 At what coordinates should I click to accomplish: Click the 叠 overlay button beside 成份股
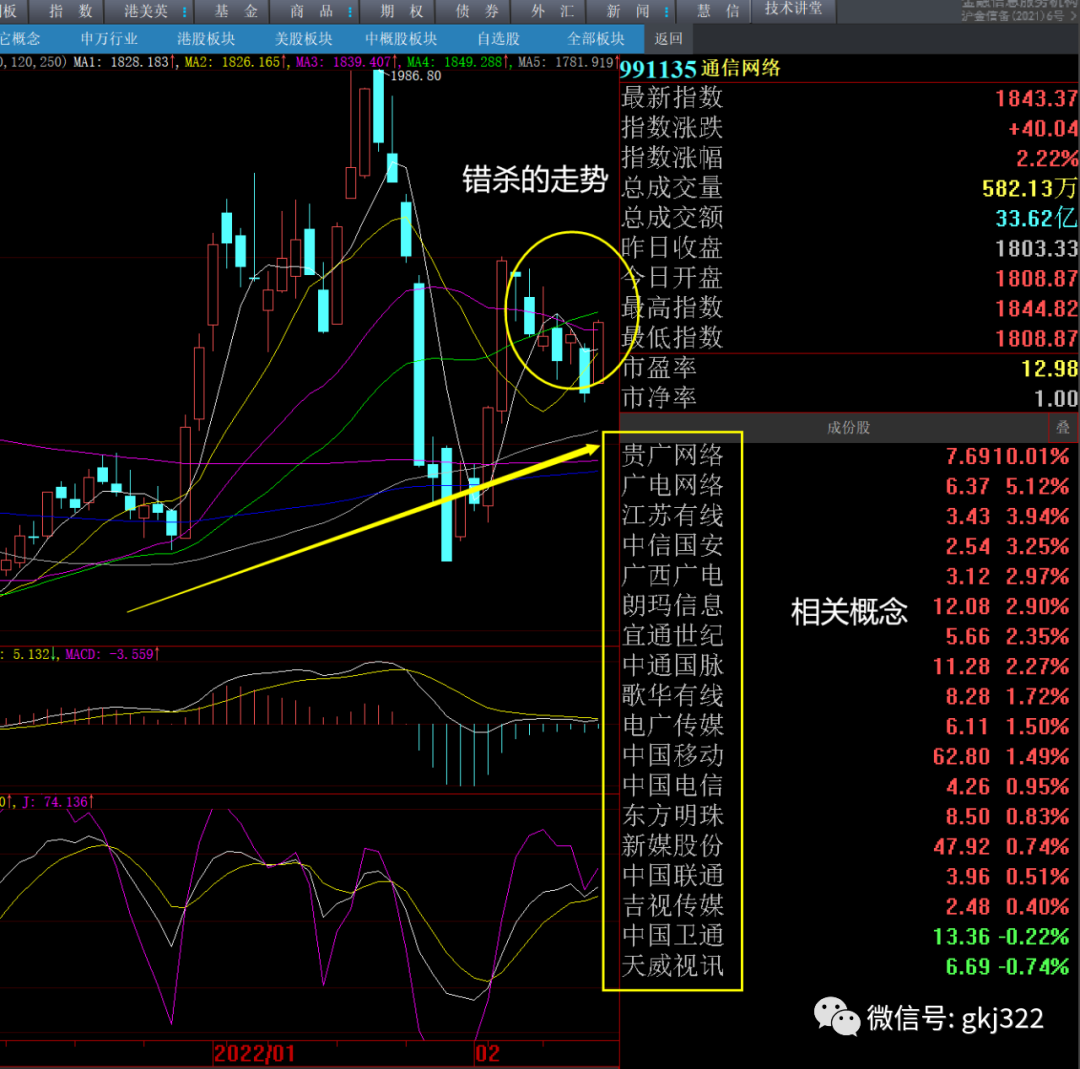(1063, 428)
